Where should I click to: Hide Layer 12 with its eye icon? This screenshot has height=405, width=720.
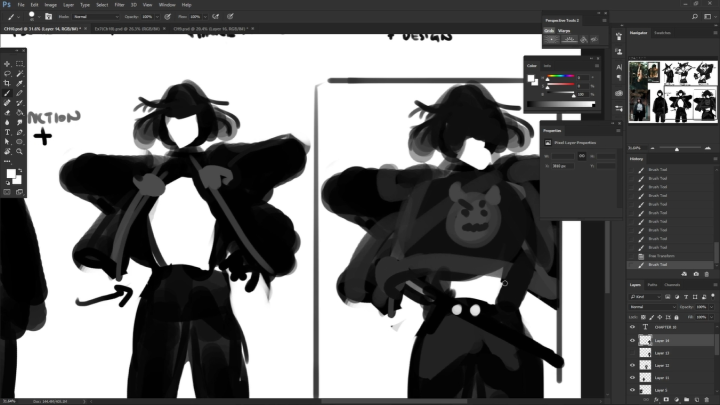(x=632, y=365)
